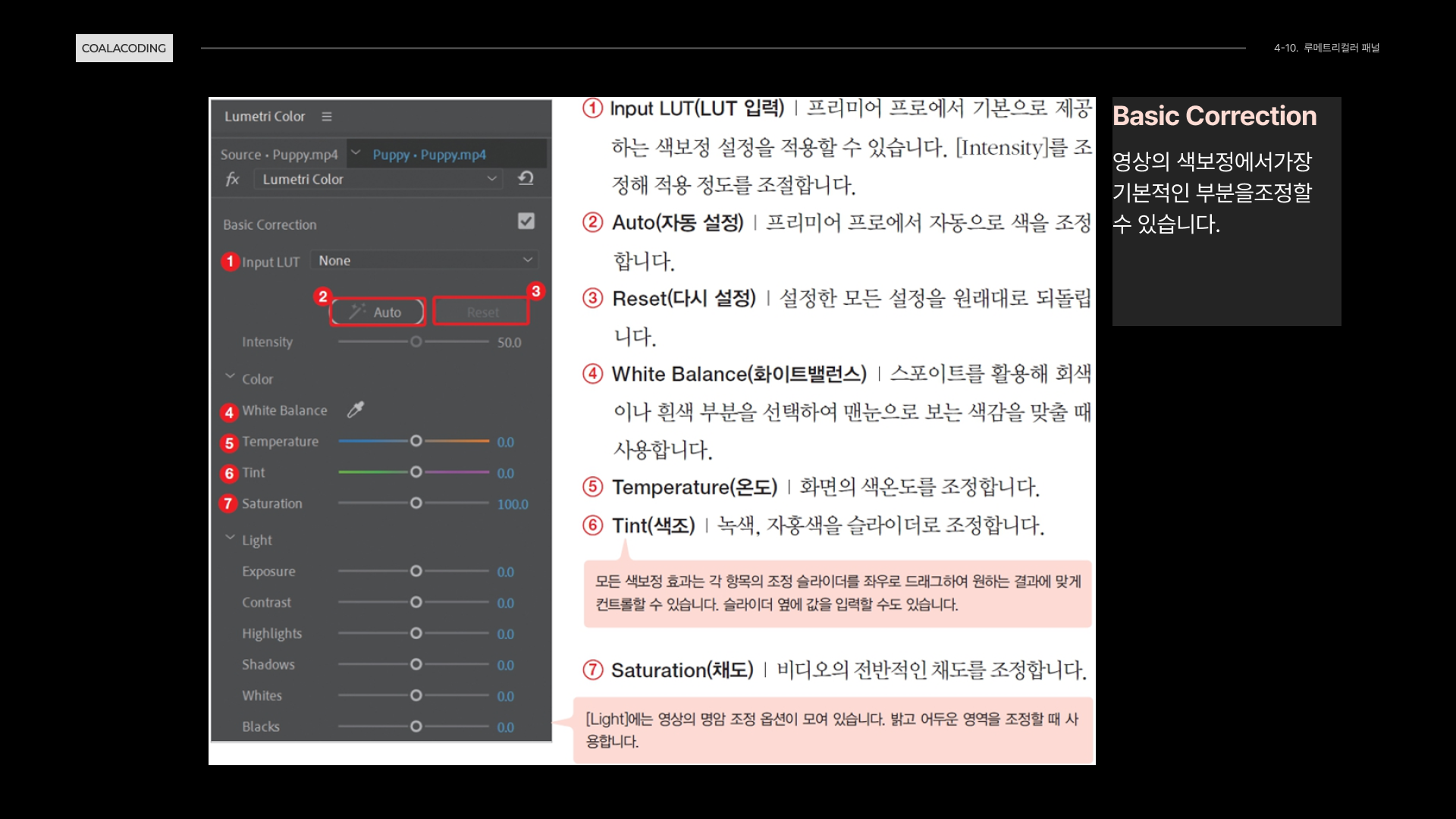This screenshot has width=1456, height=819.
Task: Open the Lumetri Color panel hamburger menu
Action: click(327, 117)
